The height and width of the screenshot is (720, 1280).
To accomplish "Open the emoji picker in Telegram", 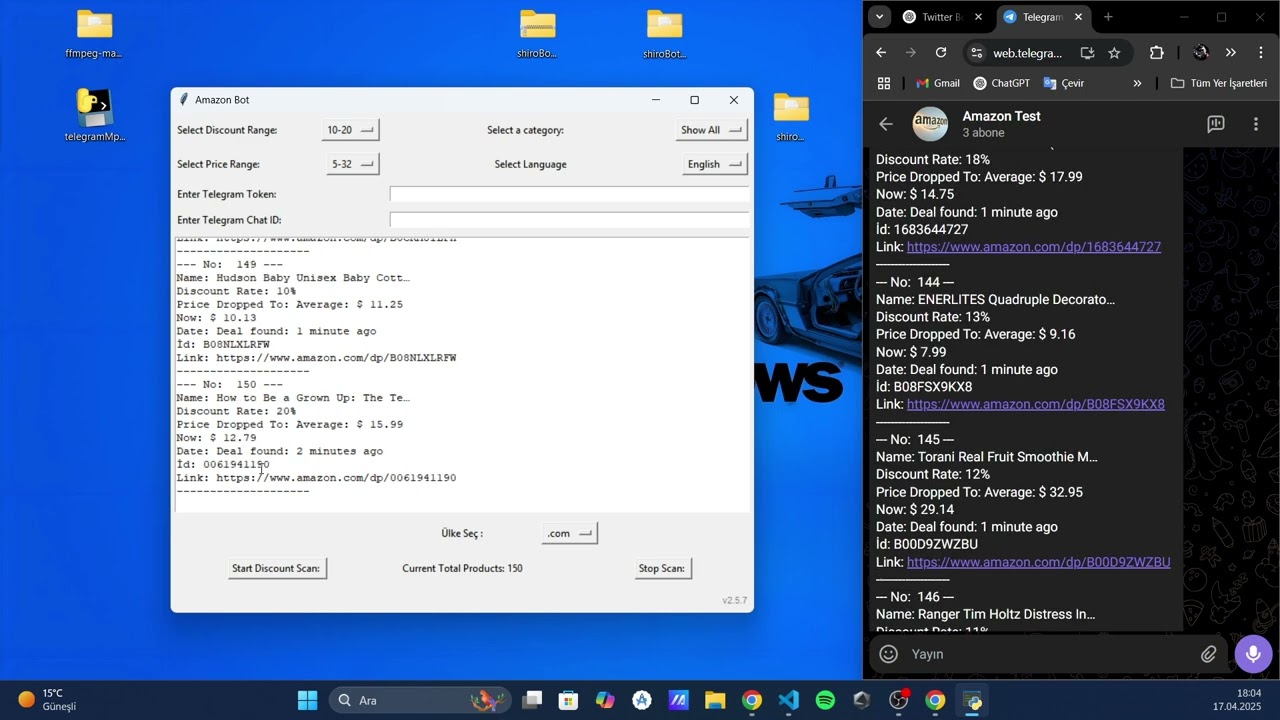I will [888, 654].
